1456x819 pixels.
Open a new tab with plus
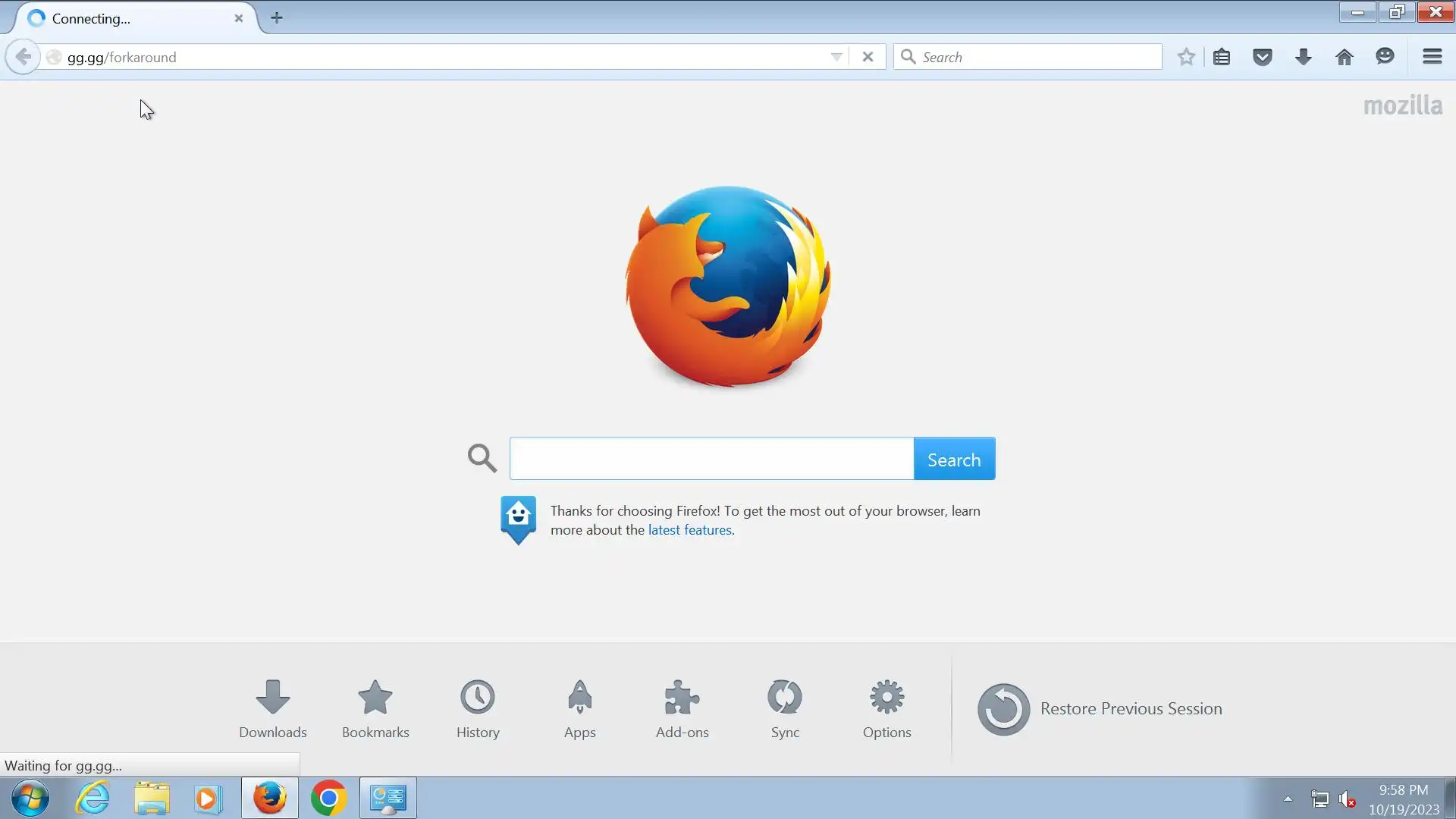277,17
